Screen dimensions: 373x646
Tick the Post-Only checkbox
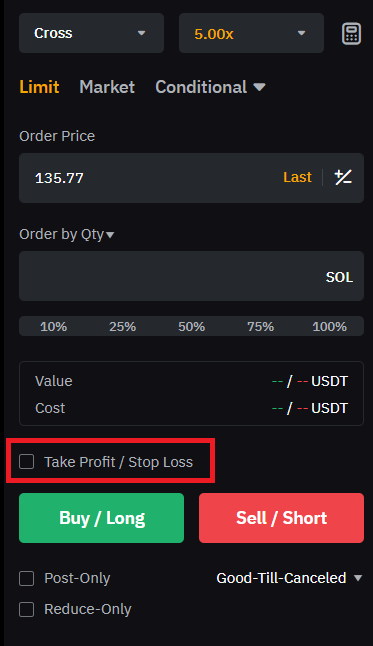coord(27,578)
